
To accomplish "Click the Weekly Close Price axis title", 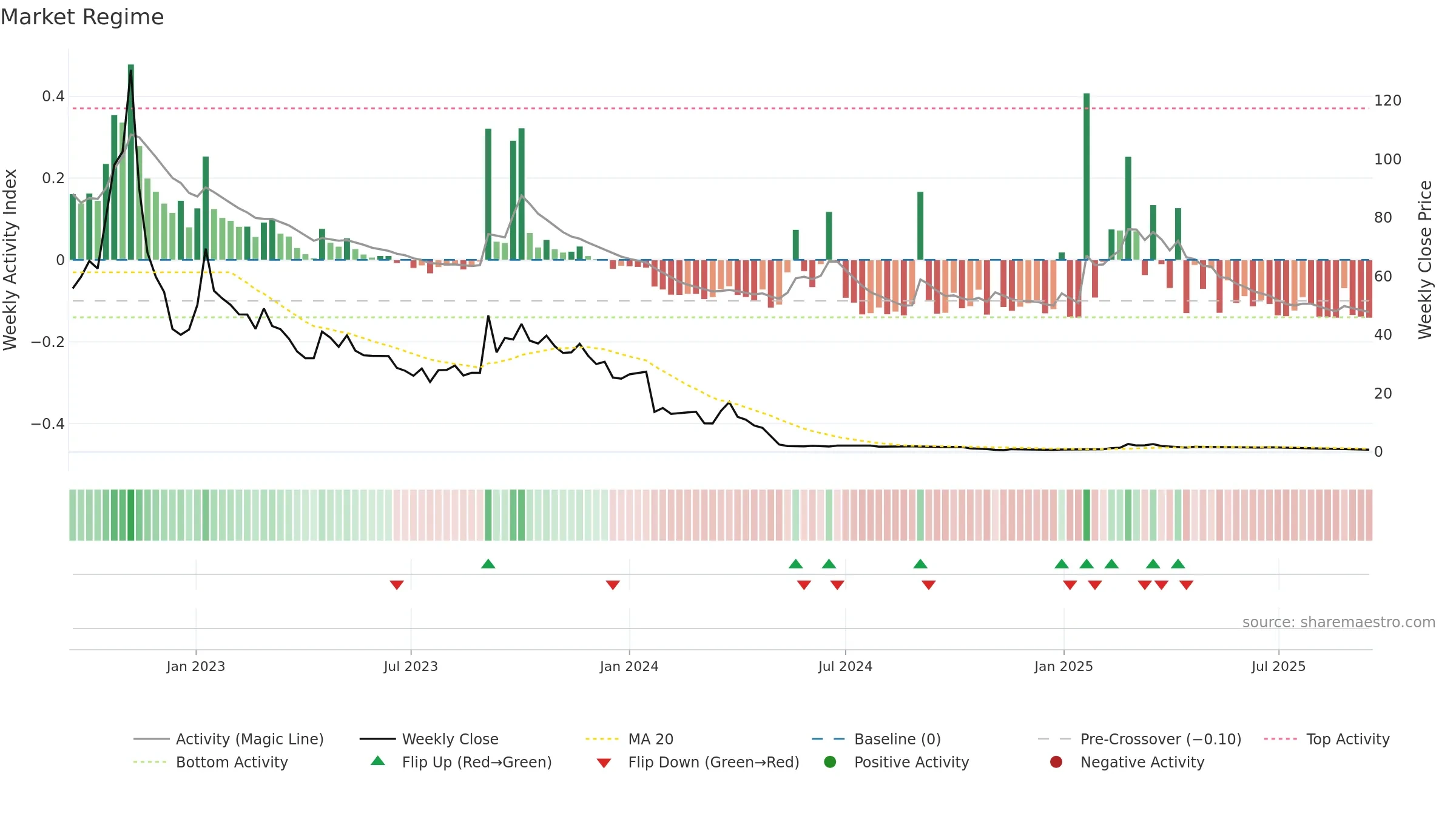I will [1425, 260].
